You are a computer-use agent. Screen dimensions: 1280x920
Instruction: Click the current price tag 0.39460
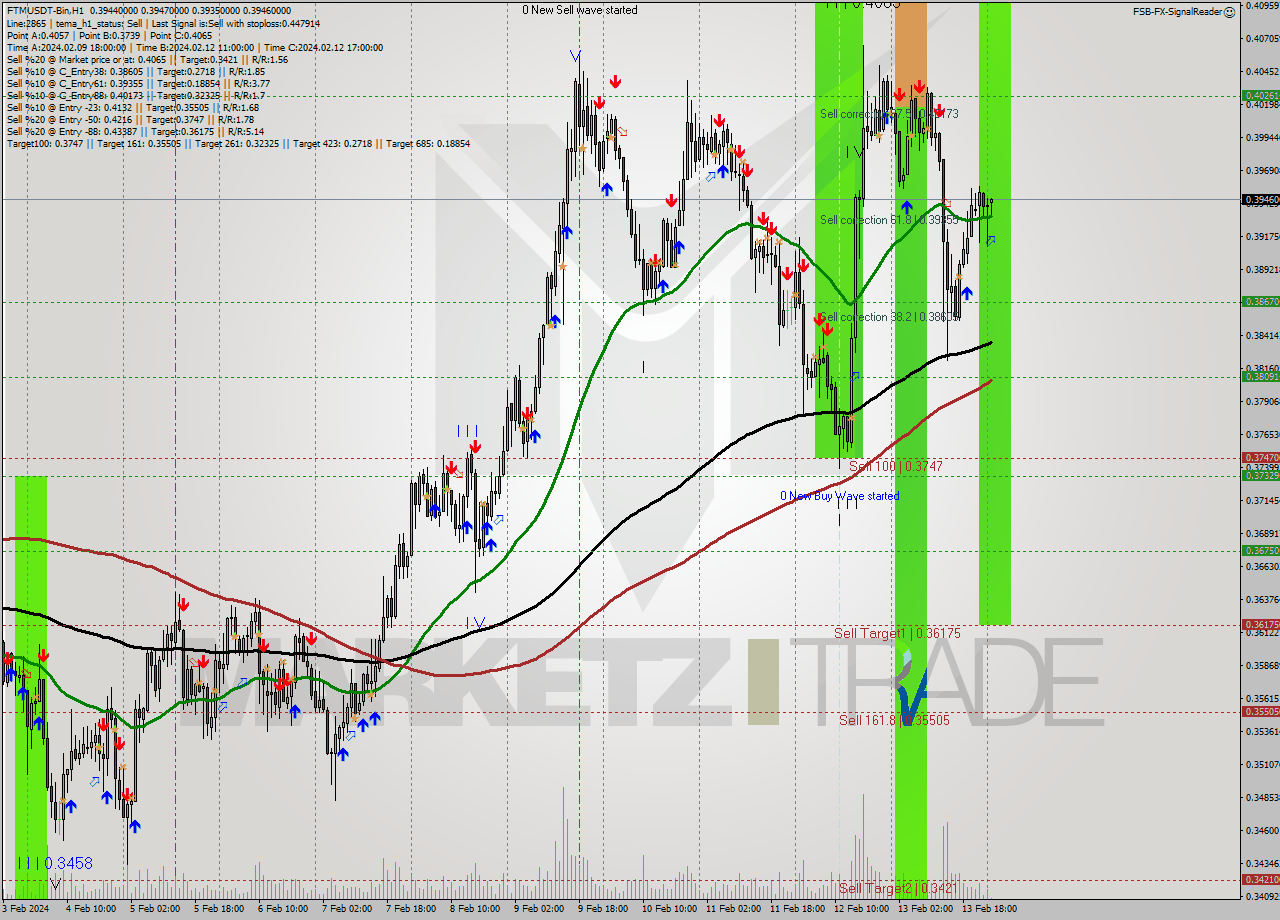click(1261, 200)
